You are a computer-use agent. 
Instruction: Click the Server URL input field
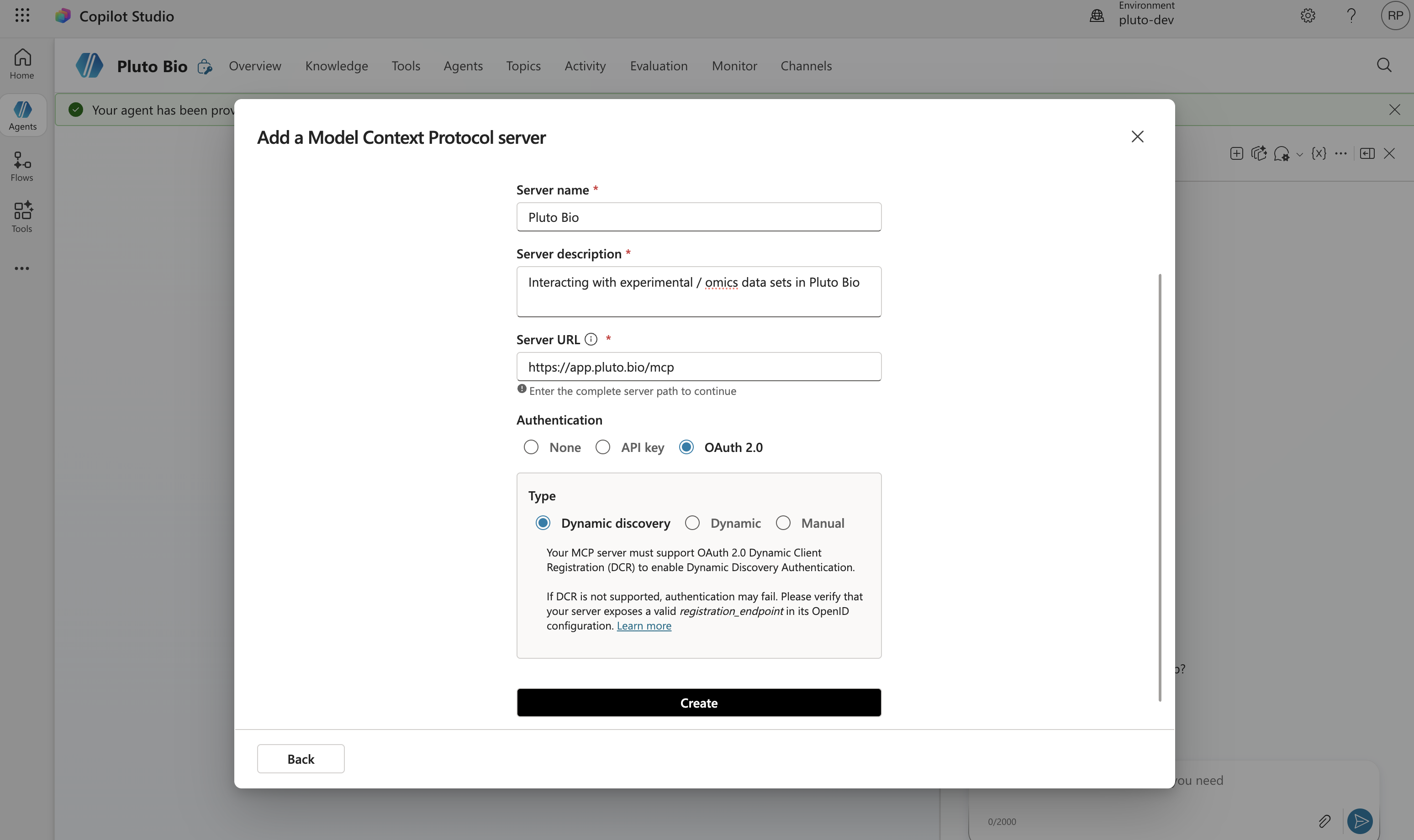[699, 367]
